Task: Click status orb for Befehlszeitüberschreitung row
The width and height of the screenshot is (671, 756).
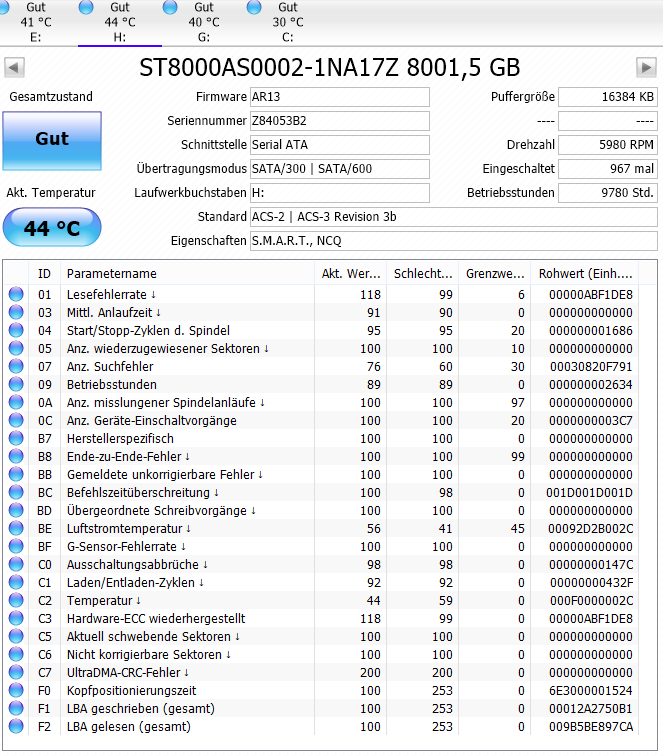Action: [16, 492]
